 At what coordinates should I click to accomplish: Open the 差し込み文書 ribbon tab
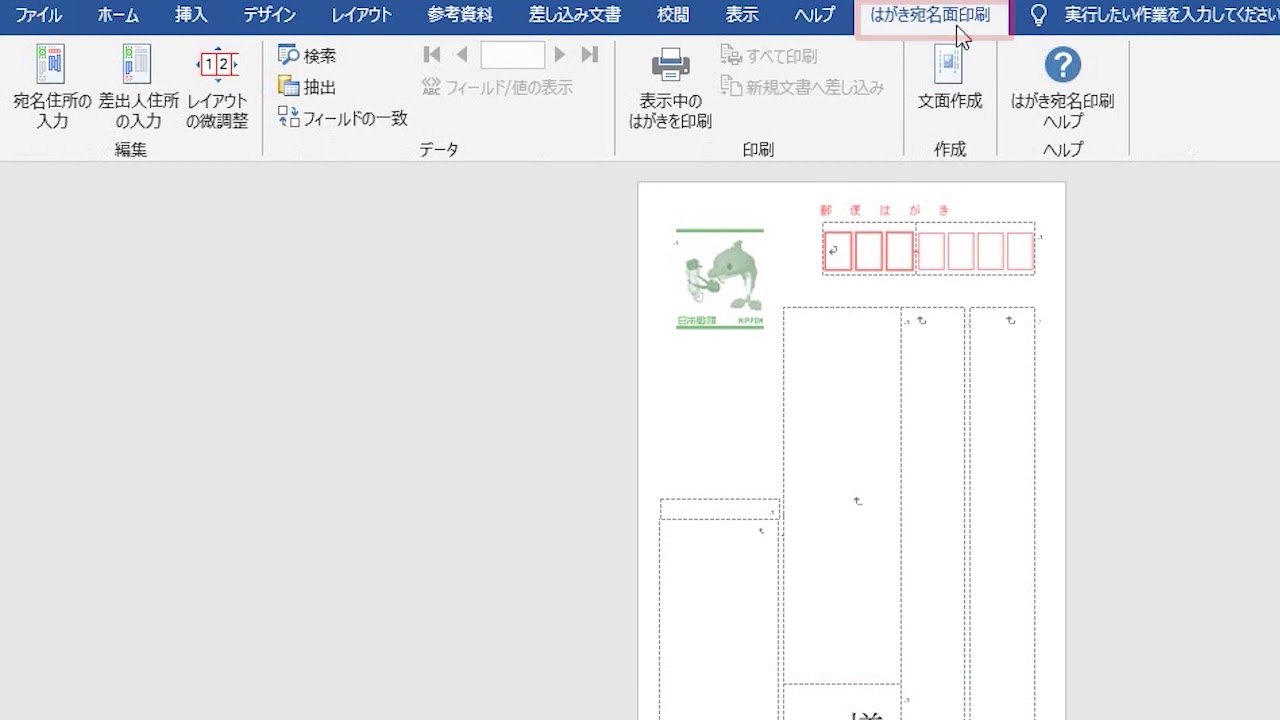click(573, 16)
